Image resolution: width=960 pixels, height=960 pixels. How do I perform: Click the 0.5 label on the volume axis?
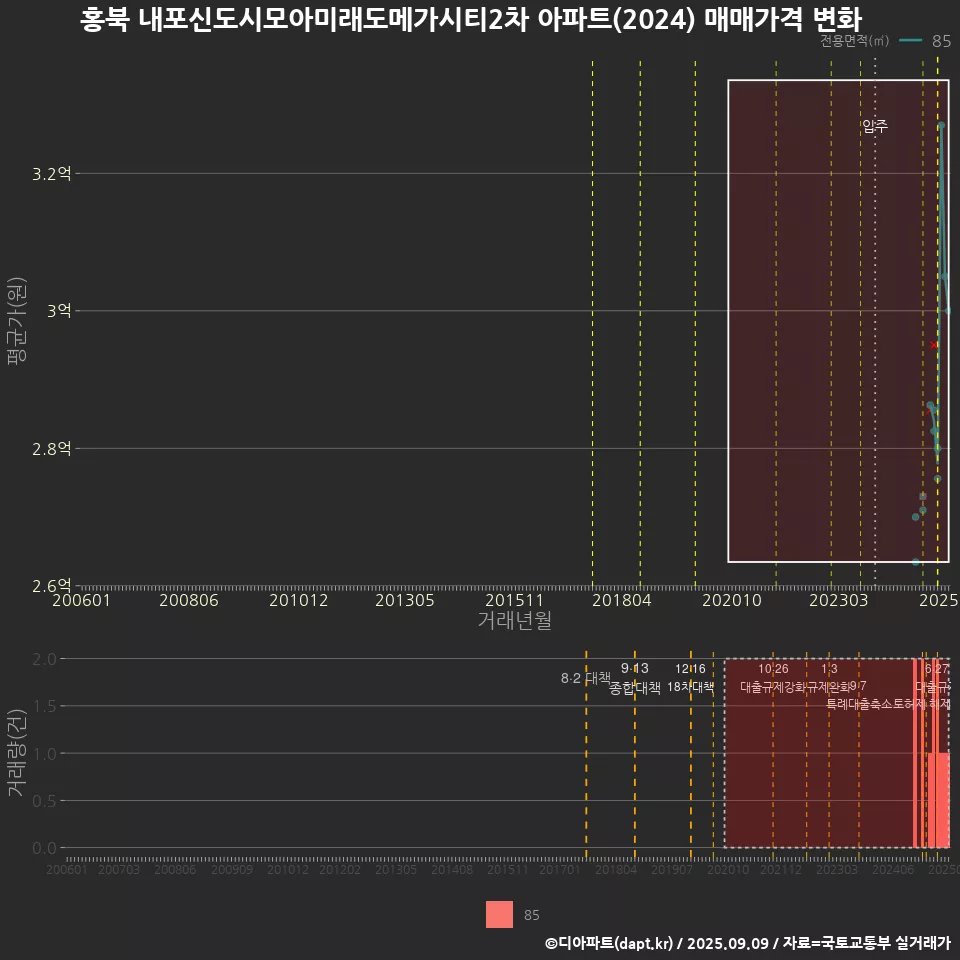click(44, 801)
